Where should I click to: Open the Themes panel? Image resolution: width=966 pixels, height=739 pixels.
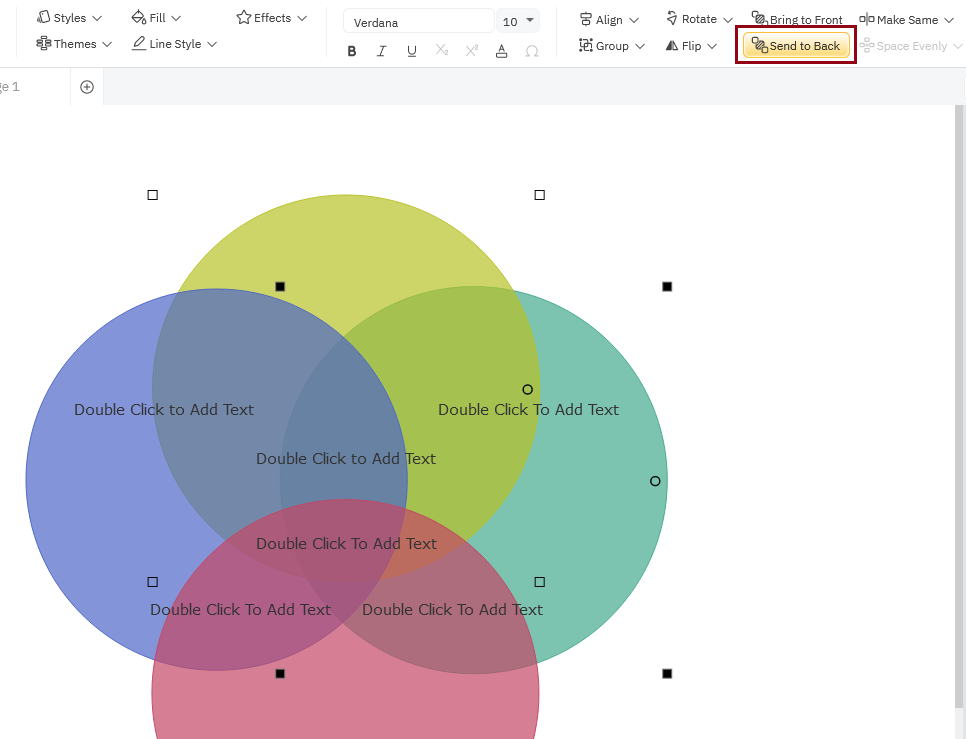[72, 43]
